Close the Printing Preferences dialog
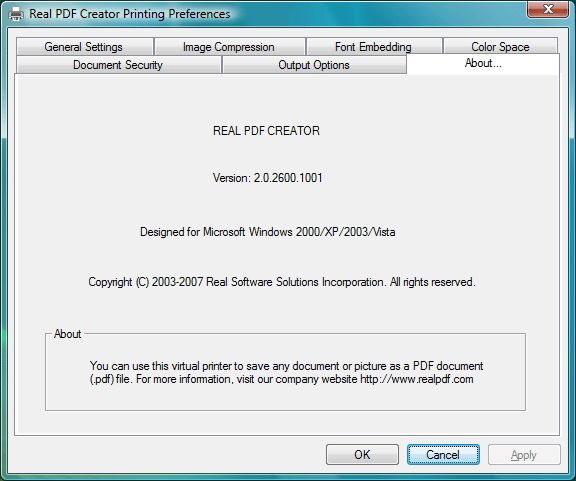The height and width of the screenshot is (481, 576). click(548, 9)
